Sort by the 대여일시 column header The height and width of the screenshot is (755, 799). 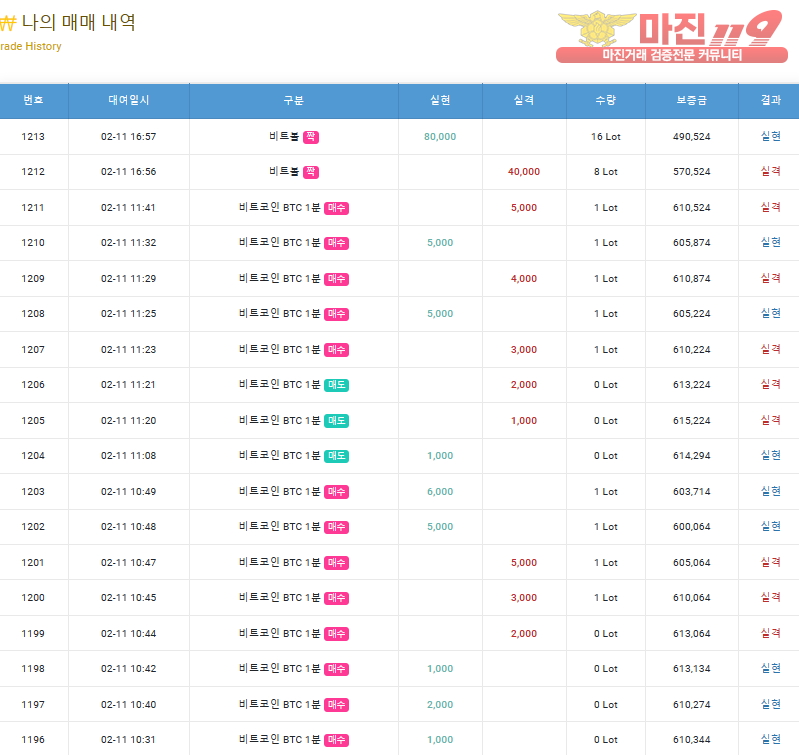click(129, 100)
